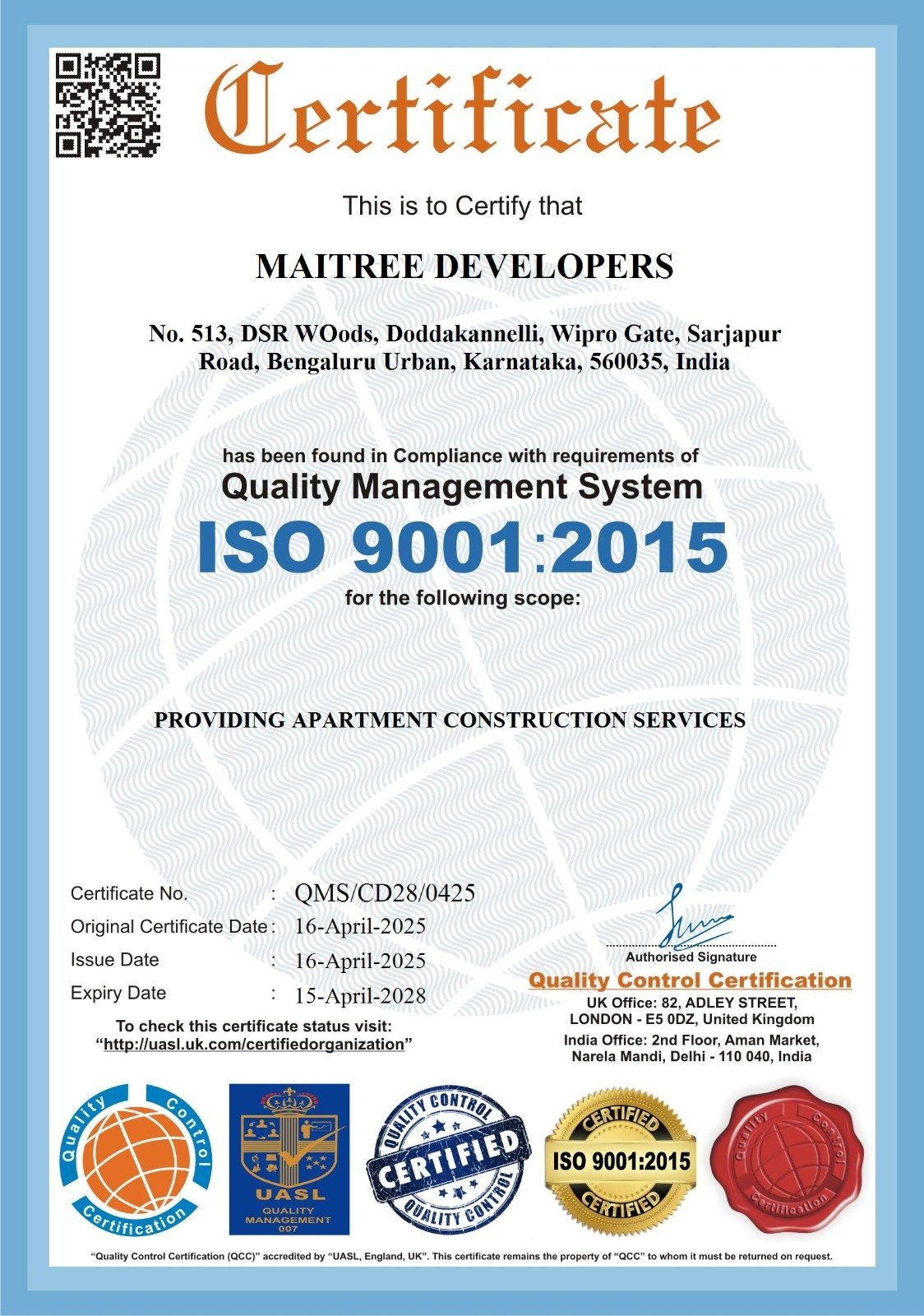
Task: Click the expiry date 15-April-2028
Action: 360,996
